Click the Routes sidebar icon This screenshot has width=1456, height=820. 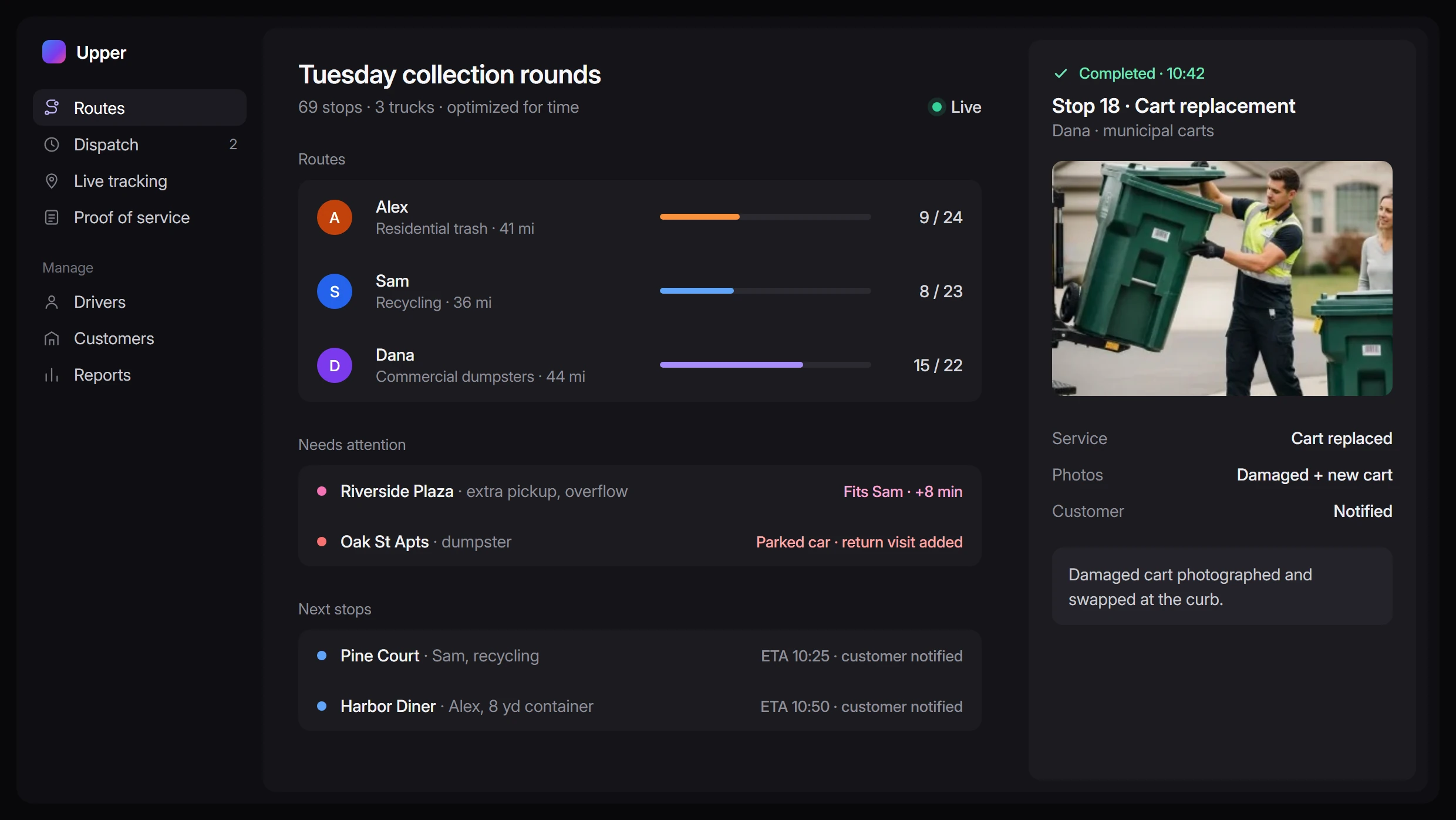click(x=52, y=107)
